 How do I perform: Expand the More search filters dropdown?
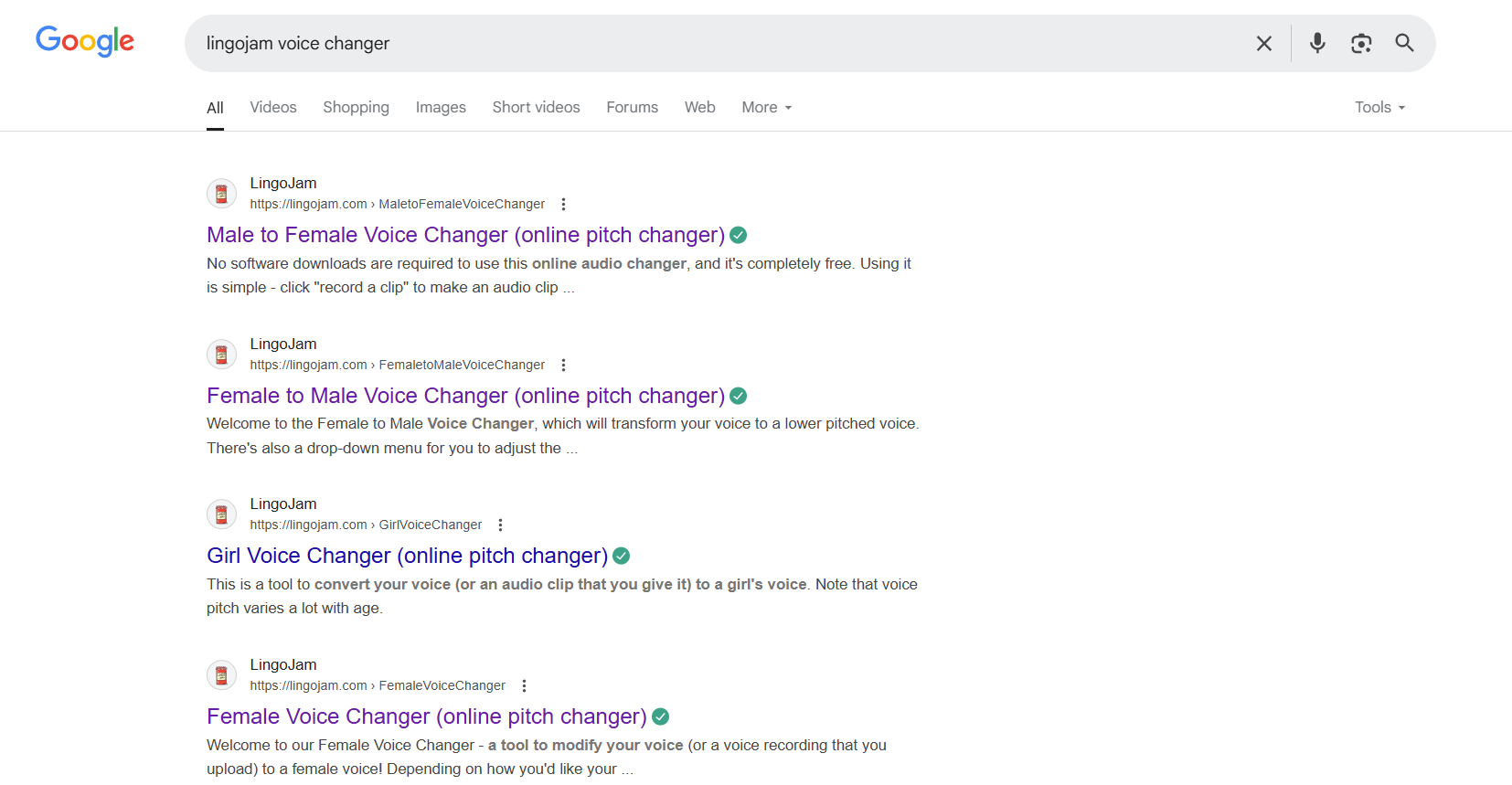coord(767,108)
